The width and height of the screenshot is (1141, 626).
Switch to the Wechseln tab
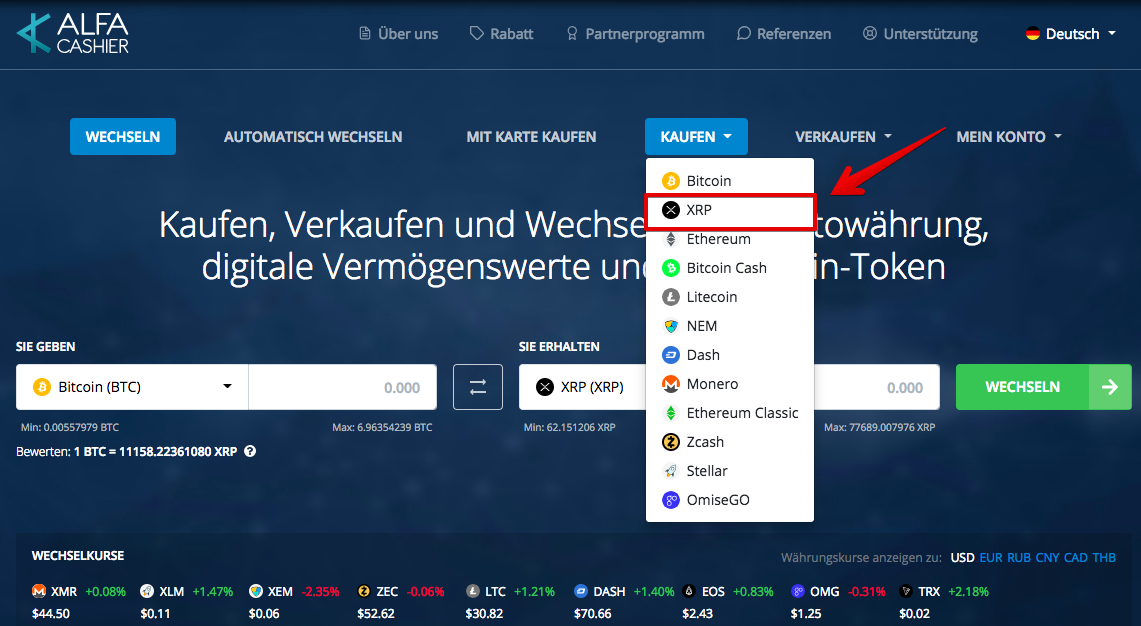(x=123, y=136)
